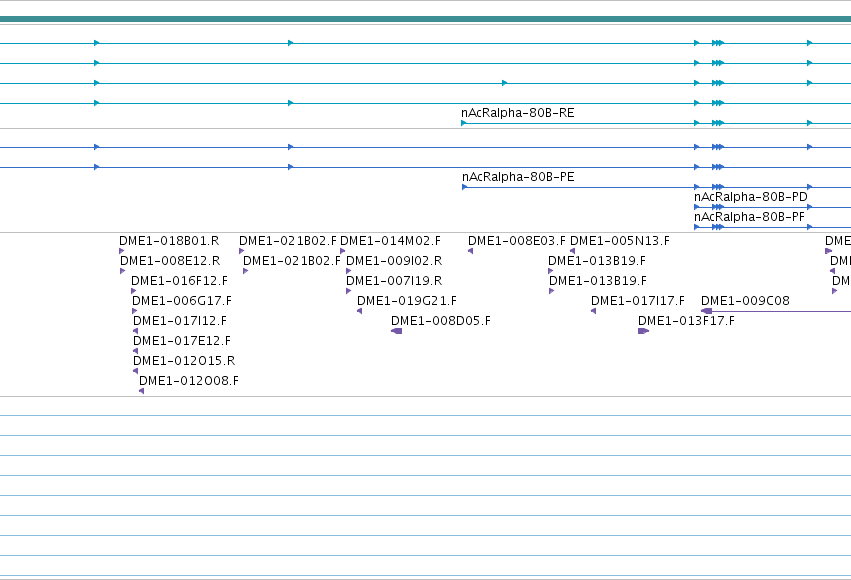Select the nAcRalpha-80B-RE transcript label
851x580 pixels.
(x=517, y=113)
